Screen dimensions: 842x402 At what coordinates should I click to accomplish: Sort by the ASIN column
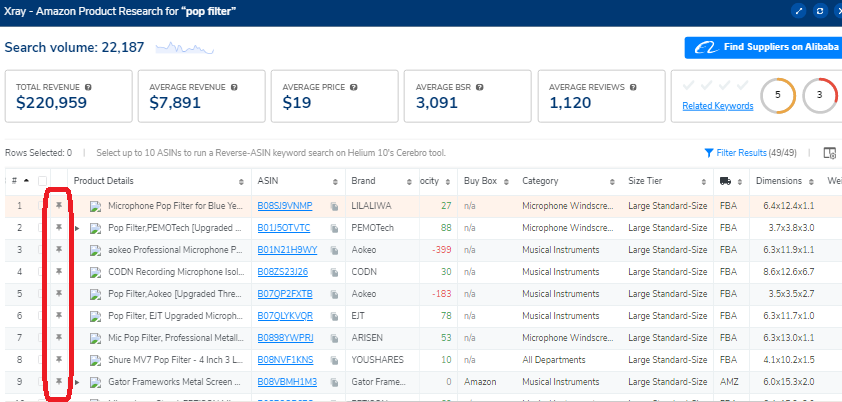pos(335,181)
